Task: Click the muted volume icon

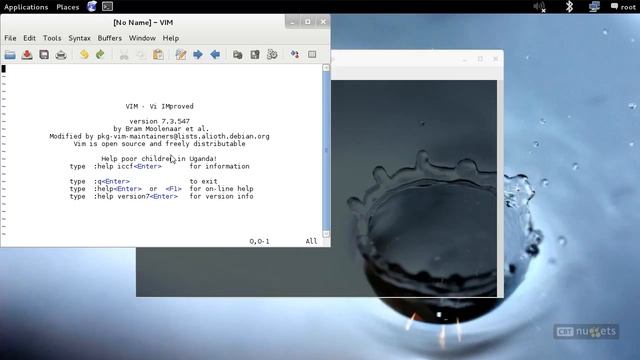Action: (540, 7)
